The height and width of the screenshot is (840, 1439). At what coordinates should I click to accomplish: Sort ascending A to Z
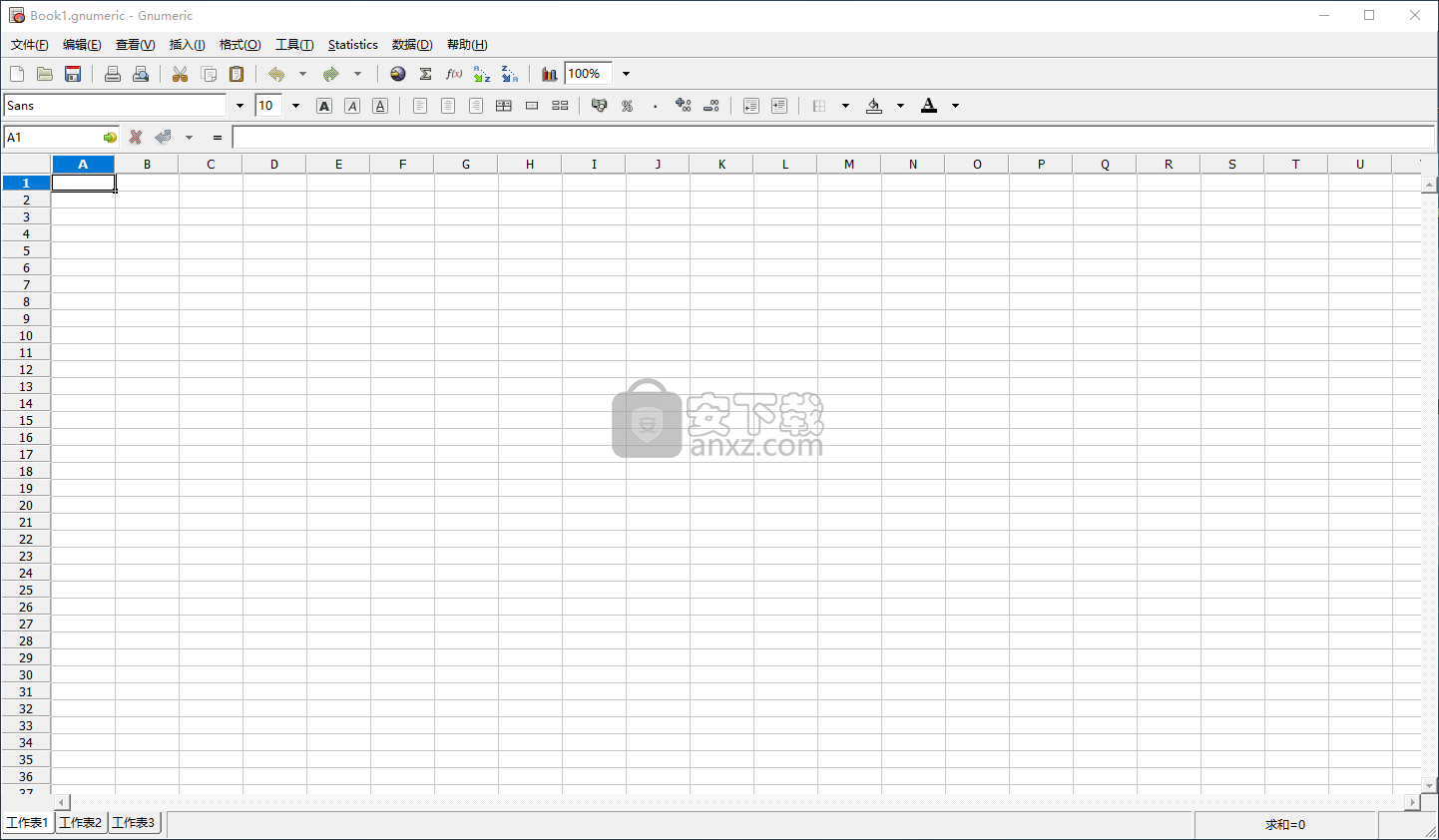coord(482,74)
